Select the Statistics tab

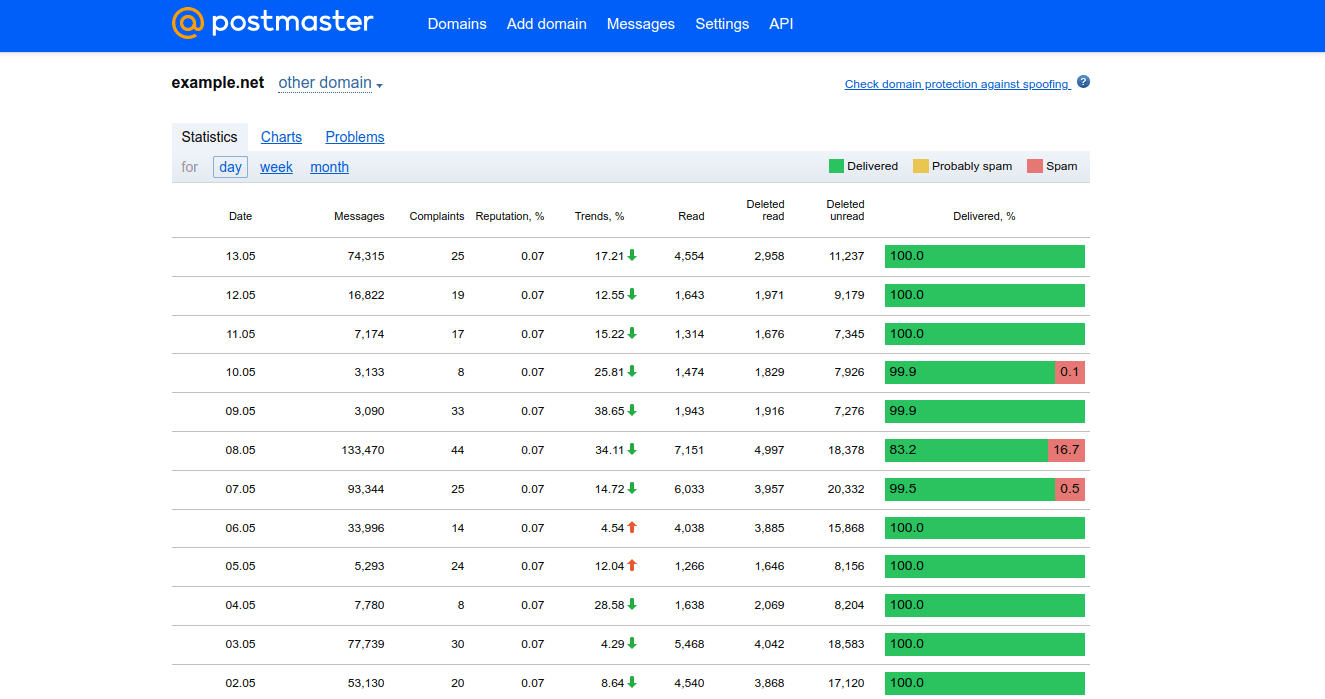[x=210, y=137]
